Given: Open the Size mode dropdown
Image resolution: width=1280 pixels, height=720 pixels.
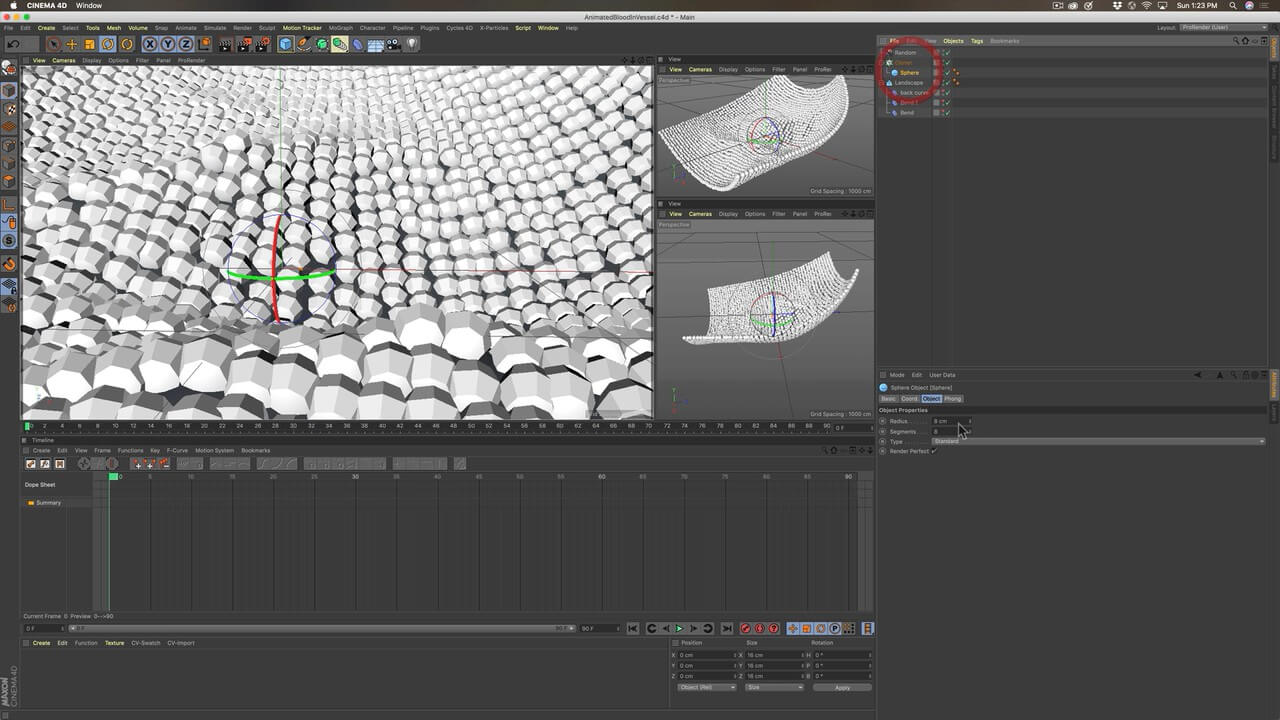Looking at the screenshot, I should (x=774, y=687).
